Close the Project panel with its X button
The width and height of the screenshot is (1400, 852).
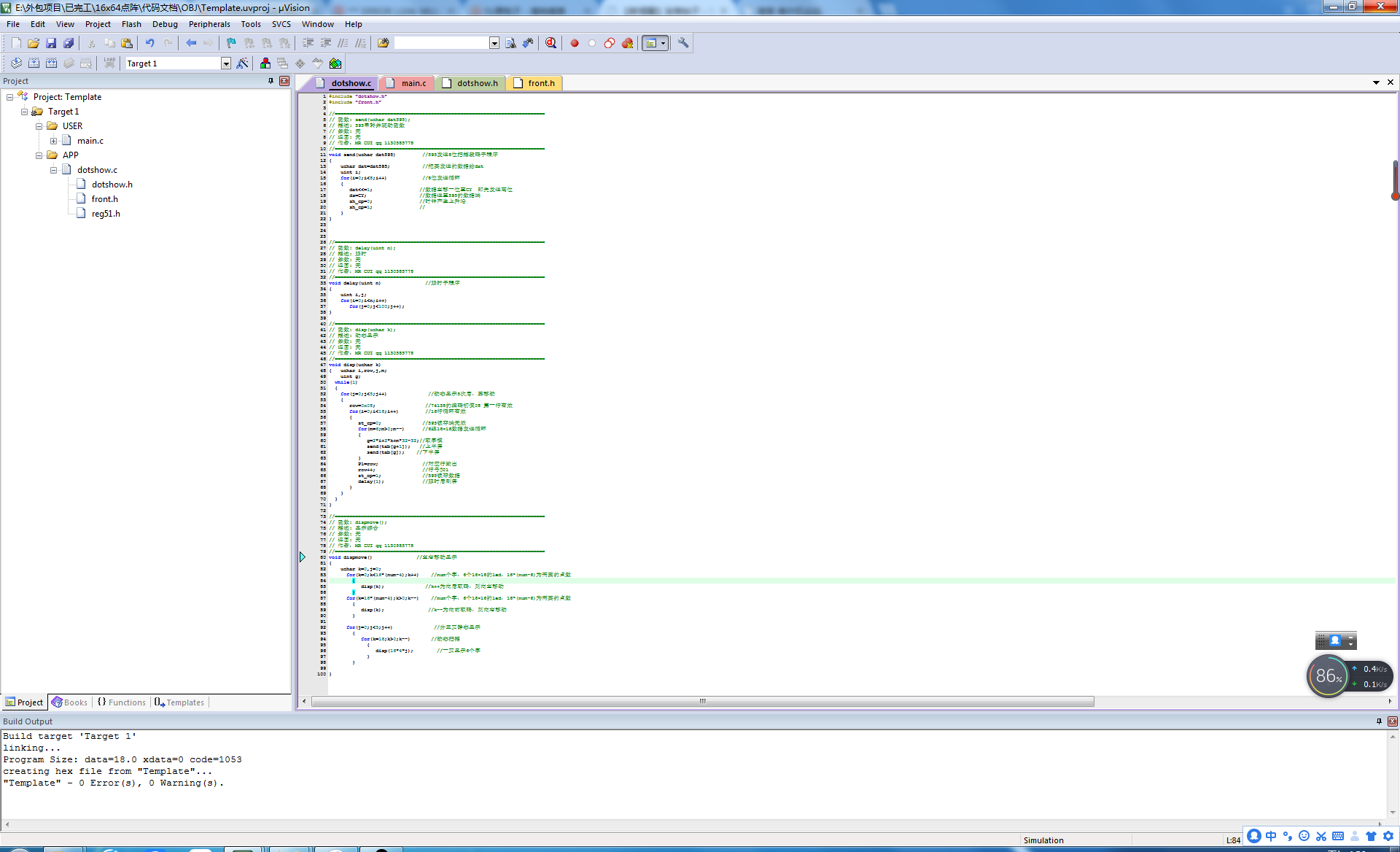coord(284,81)
